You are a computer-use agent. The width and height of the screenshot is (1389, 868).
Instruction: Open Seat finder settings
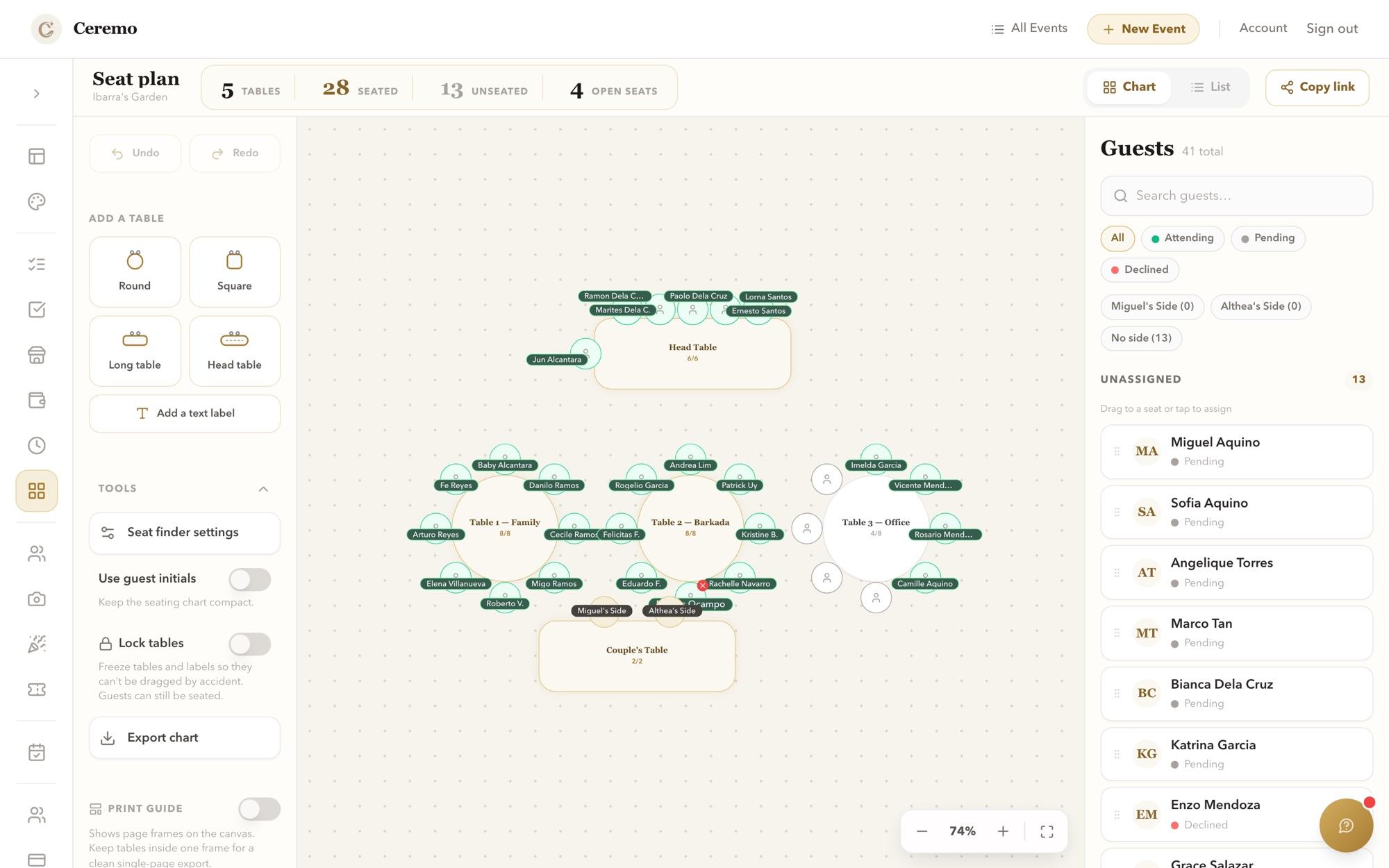185,533
